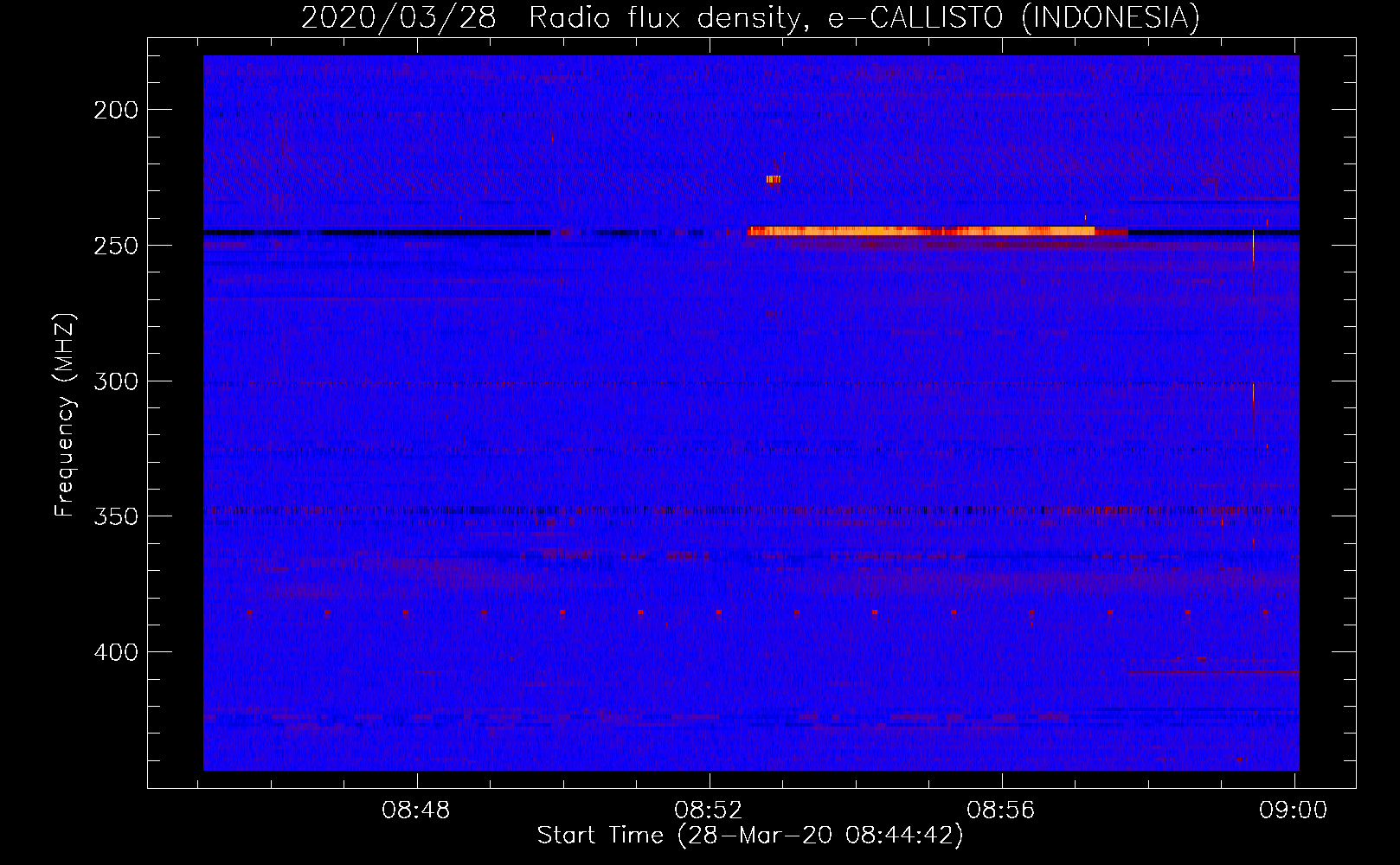Click the '200' frequency tick label
The height and width of the screenshot is (865, 1400).
(x=116, y=110)
